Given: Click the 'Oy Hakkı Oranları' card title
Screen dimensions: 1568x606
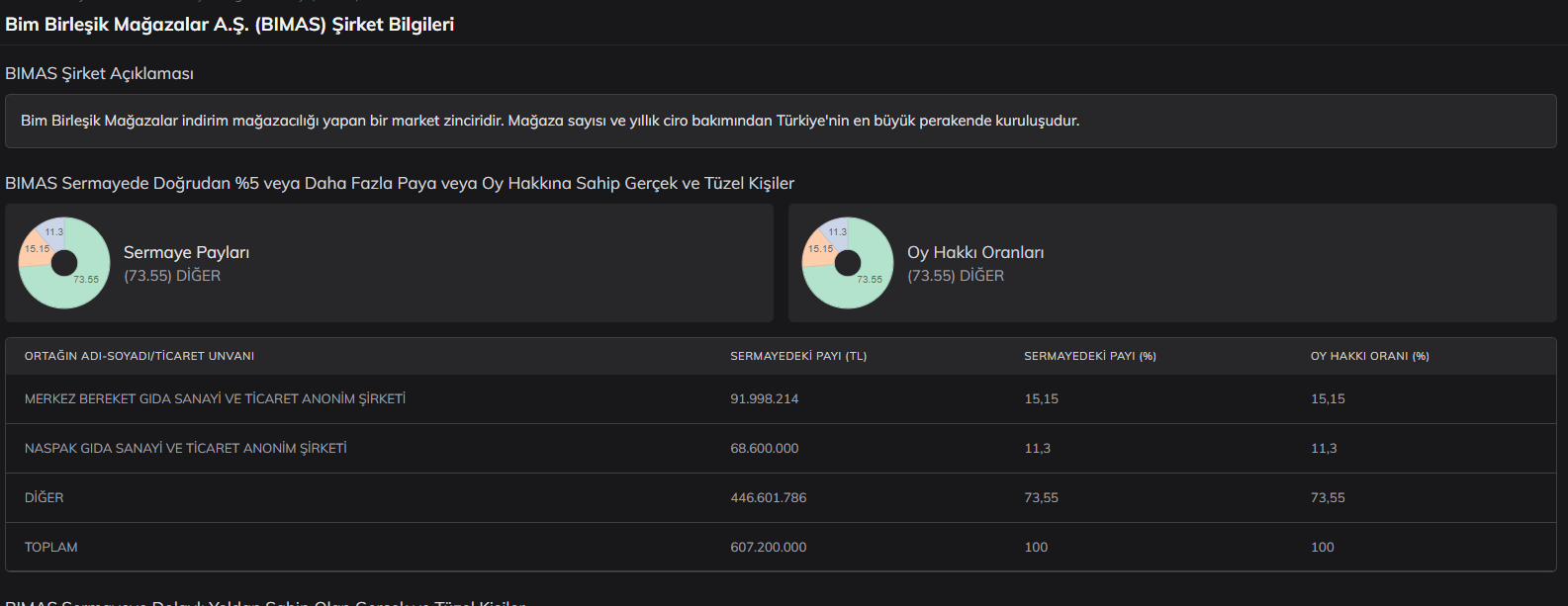Looking at the screenshot, I should coord(975,253).
